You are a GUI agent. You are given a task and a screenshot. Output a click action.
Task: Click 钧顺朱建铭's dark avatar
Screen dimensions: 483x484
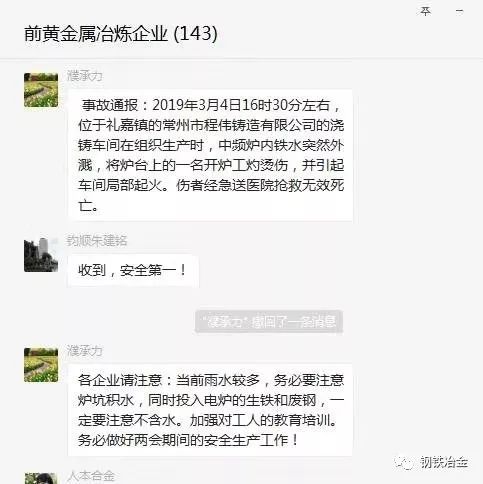click(41, 255)
